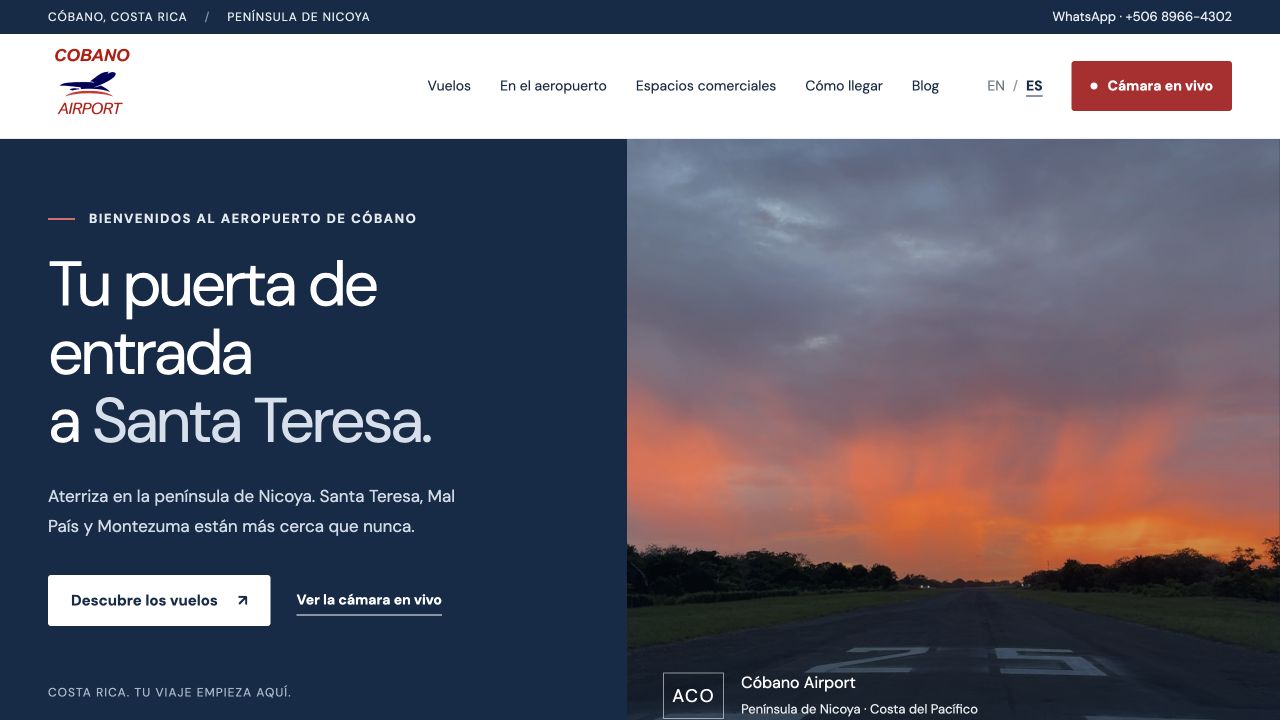Click BIENVENIDOS AL AEROPUERTO DE CÓBANO label

[253, 218]
